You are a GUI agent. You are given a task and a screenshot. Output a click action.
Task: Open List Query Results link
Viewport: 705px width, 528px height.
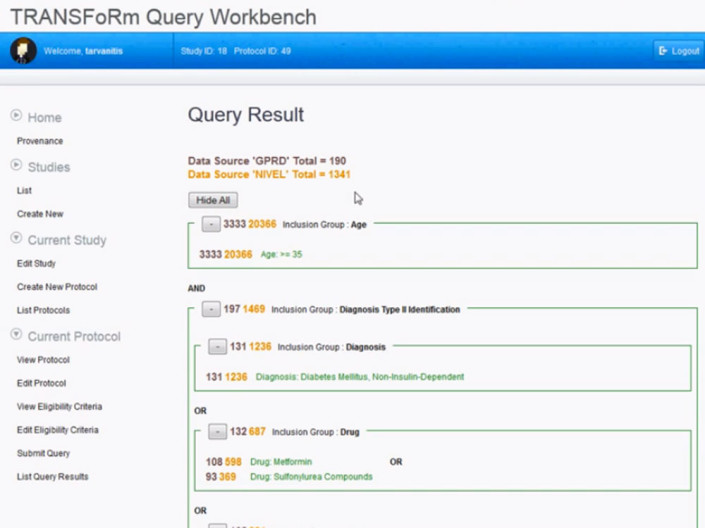(x=53, y=477)
